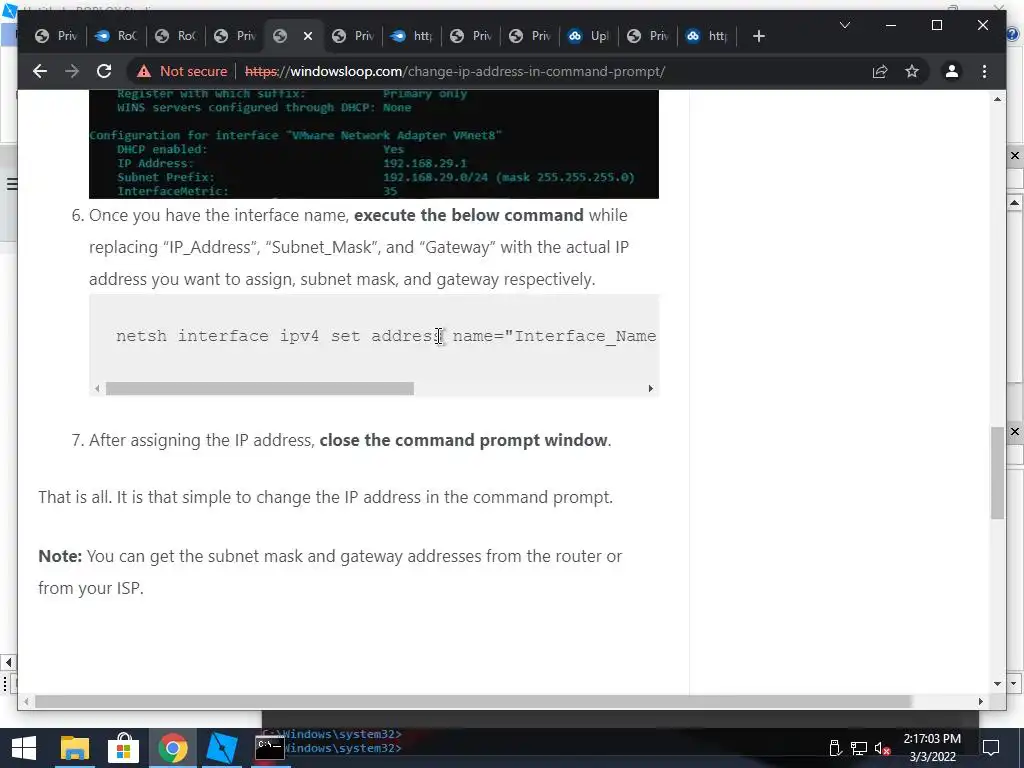Image resolution: width=1024 pixels, height=768 pixels.
Task: Switch to the Upl tab
Action: pyautogui.click(x=588, y=36)
